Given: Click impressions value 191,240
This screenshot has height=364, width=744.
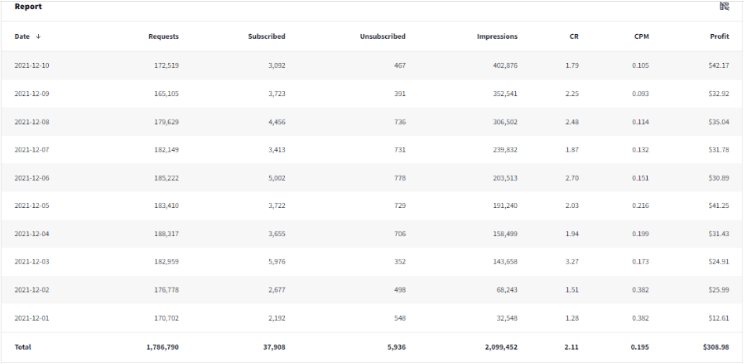Looking at the screenshot, I should coord(505,205).
